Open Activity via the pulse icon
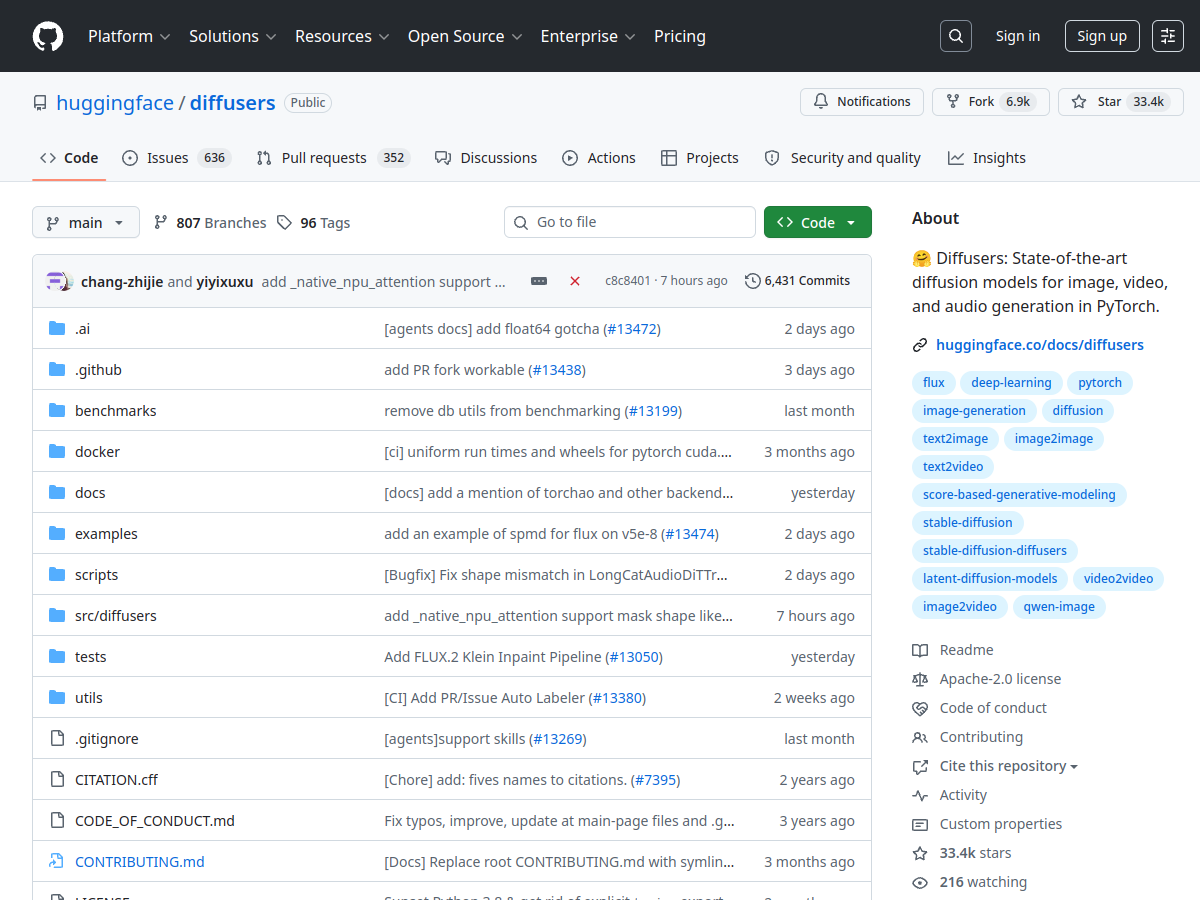Viewport: 1200px width, 900px height. [x=919, y=795]
